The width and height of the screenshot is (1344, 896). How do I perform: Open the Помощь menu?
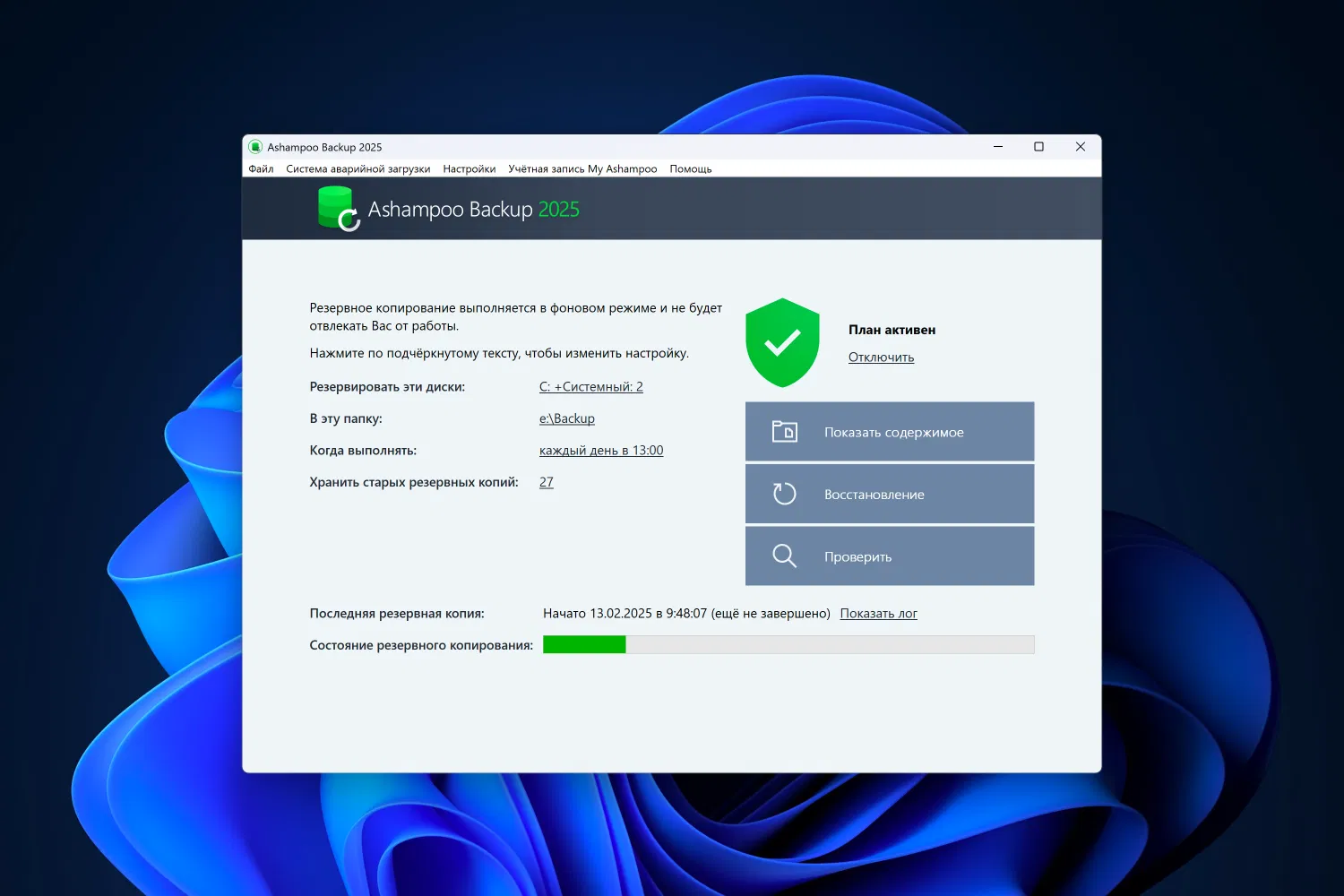click(691, 168)
